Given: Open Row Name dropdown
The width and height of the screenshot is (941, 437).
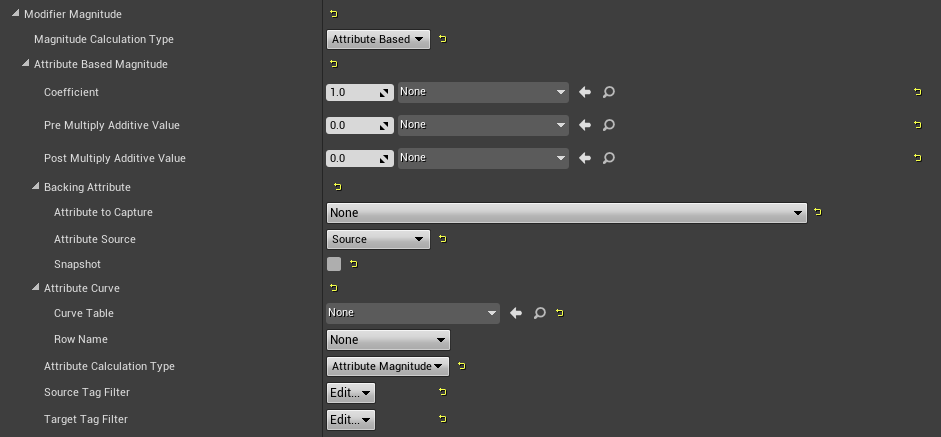Looking at the screenshot, I should coord(388,340).
